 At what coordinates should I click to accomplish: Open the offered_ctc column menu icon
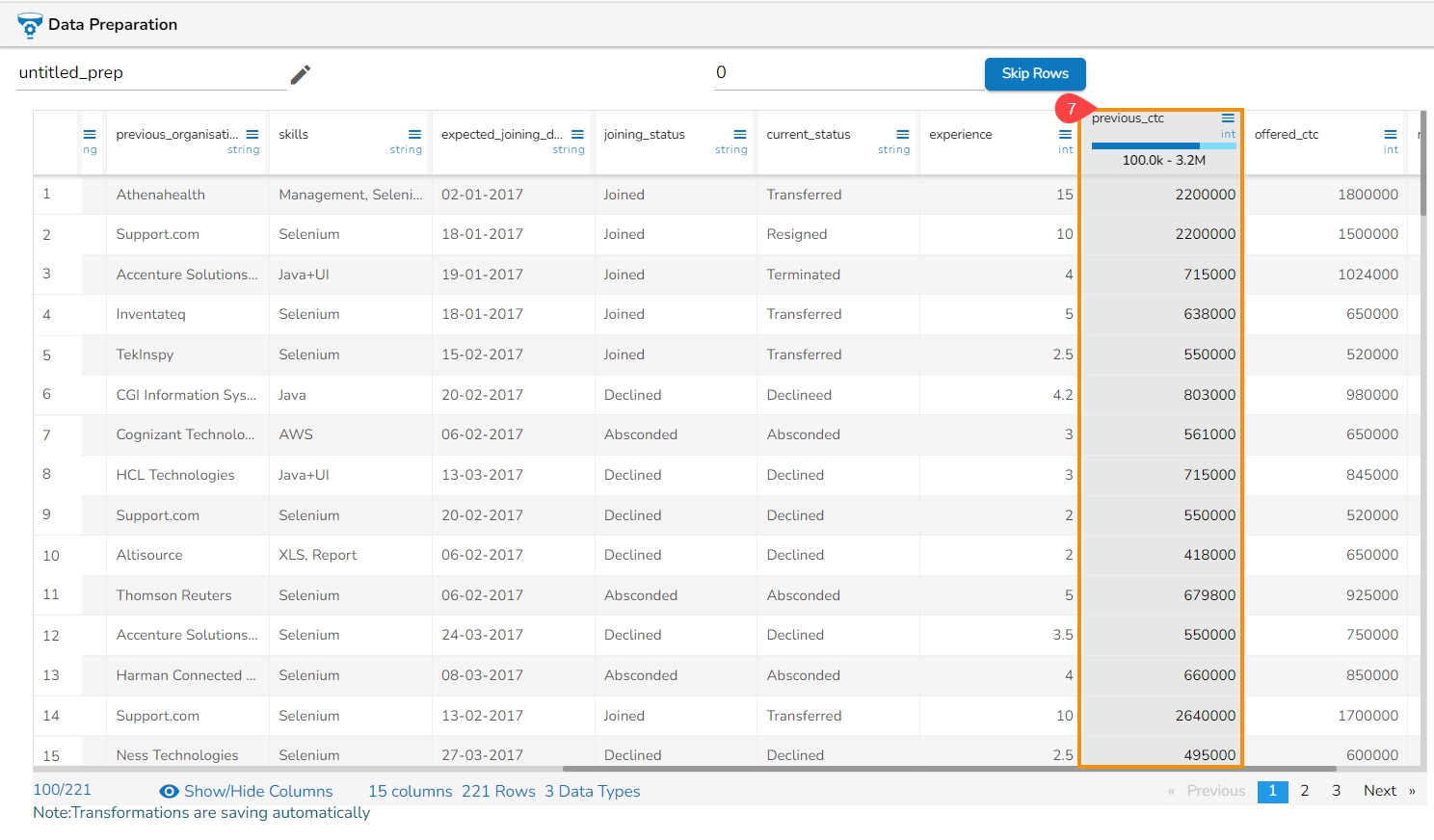pos(1391,135)
